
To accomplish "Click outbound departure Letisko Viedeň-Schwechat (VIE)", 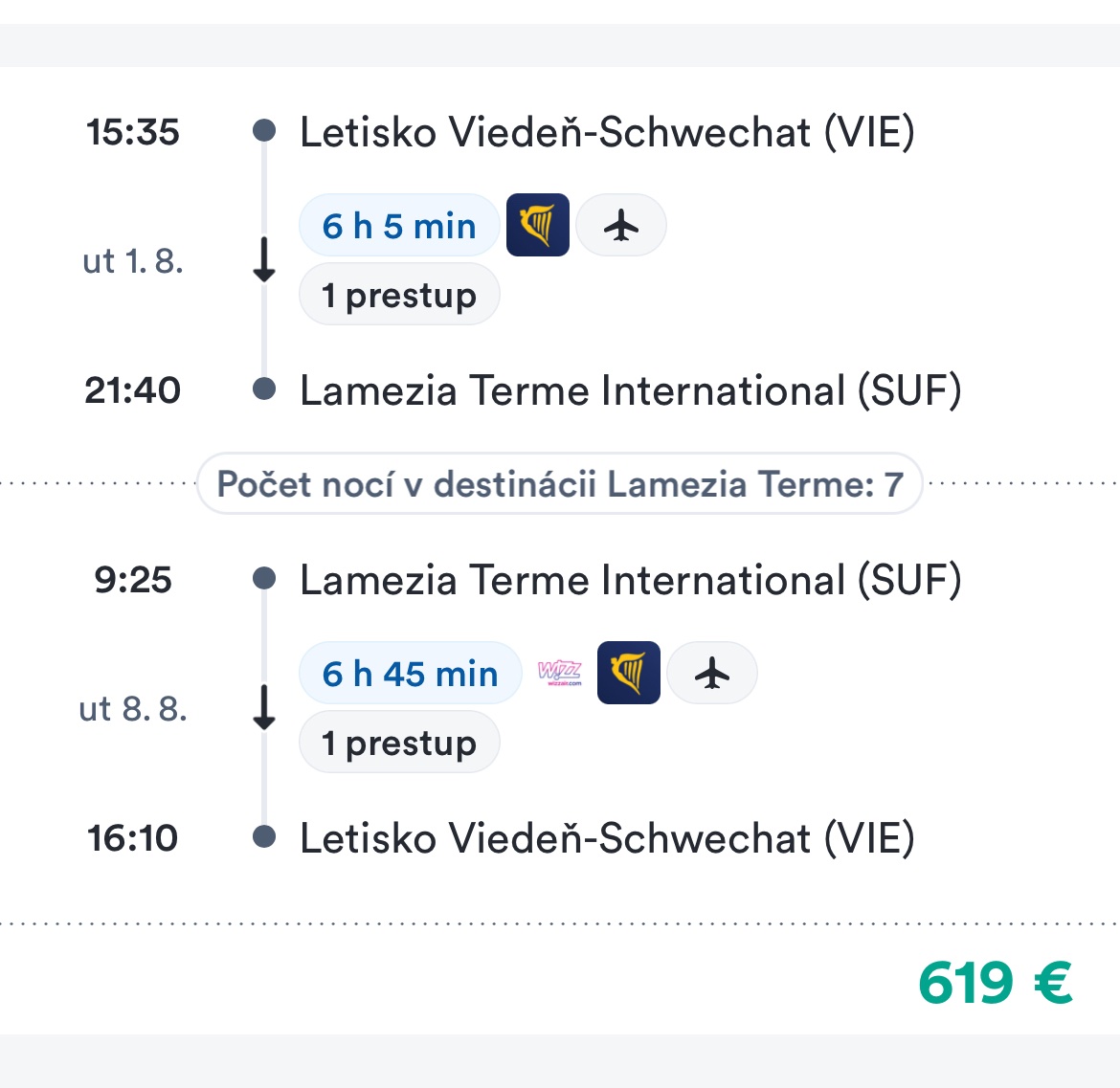I will click(607, 132).
